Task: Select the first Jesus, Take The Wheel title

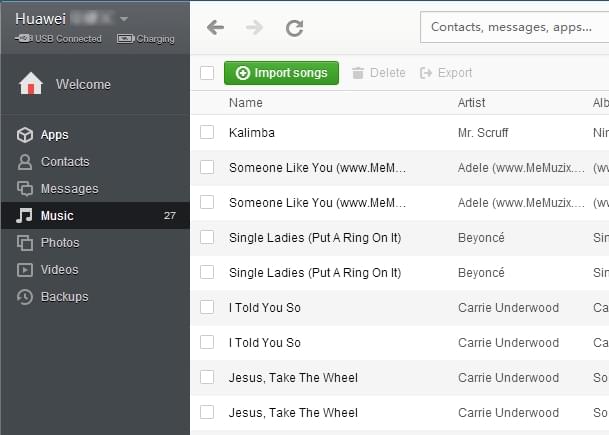Action: [293, 378]
